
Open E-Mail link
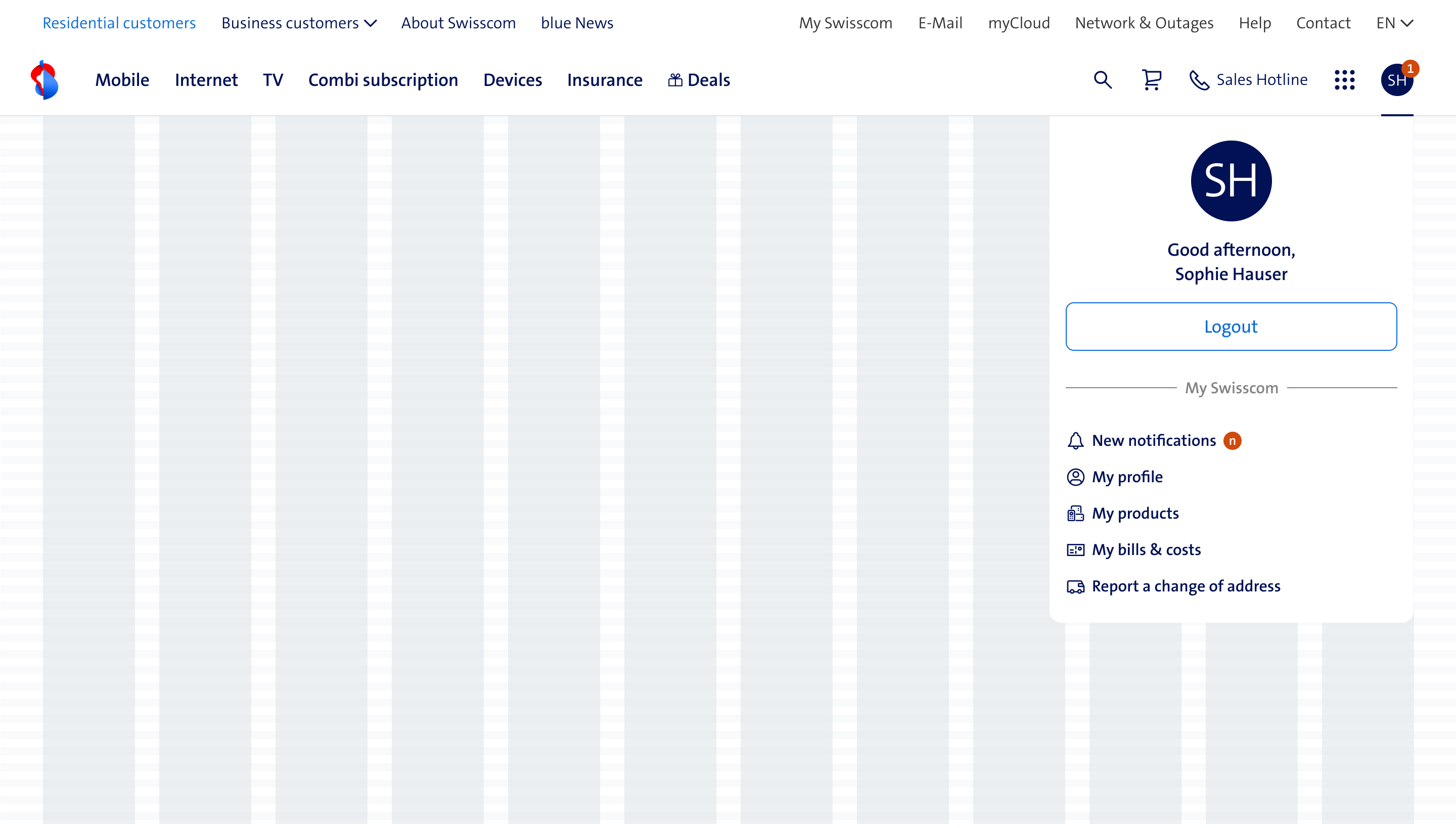pos(940,23)
